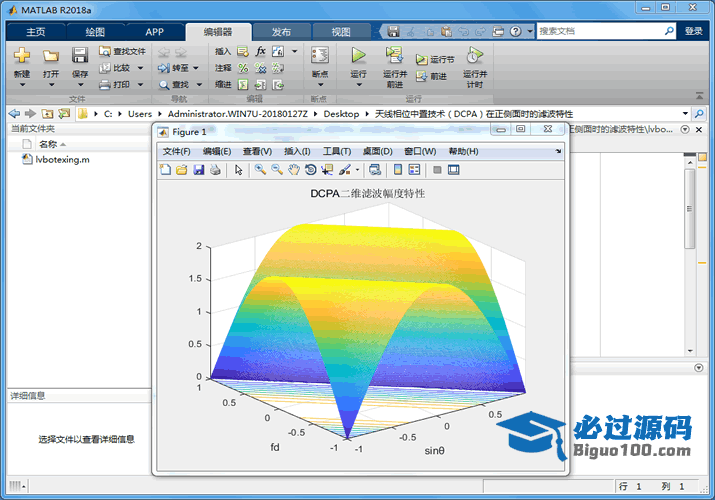The width and height of the screenshot is (715, 500).
Task: Click the Run and Advance (运行并前进) icon
Action: (394, 56)
